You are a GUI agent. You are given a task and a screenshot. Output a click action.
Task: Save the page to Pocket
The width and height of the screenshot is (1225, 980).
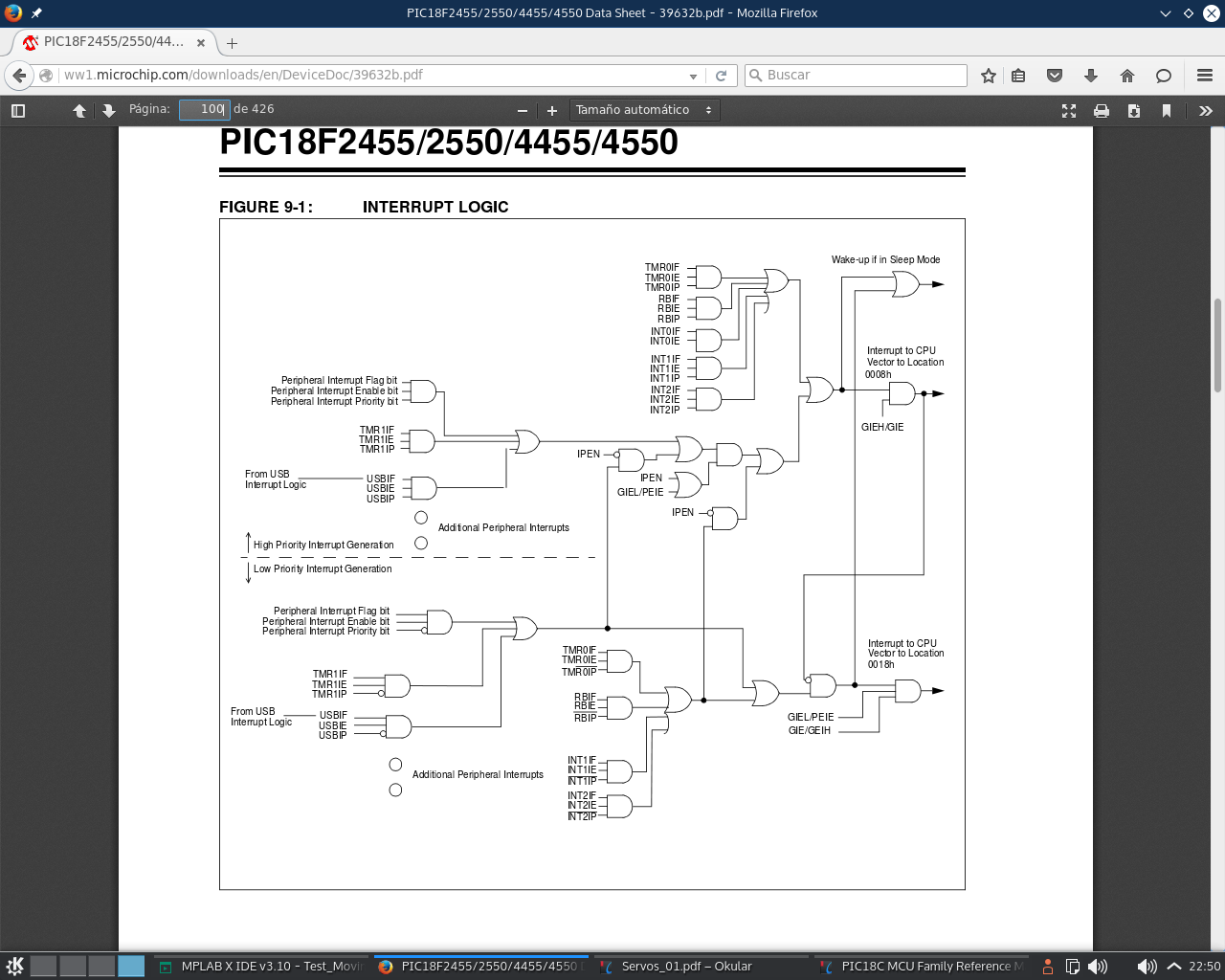(x=1055, y=76)
